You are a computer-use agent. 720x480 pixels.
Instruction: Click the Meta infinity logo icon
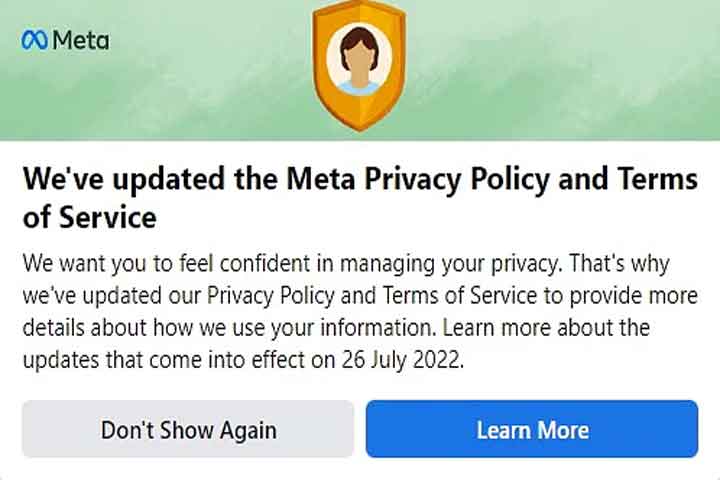click(34, 41)
